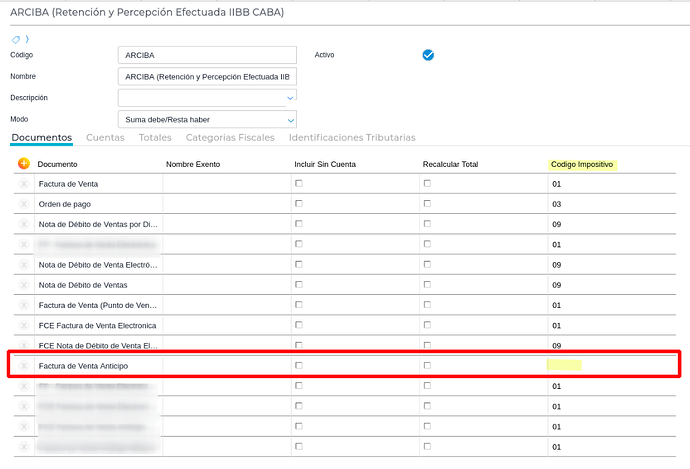Open the Categorias Fiscales tab
Screen dimensions: 690x469
pos(230,138)
